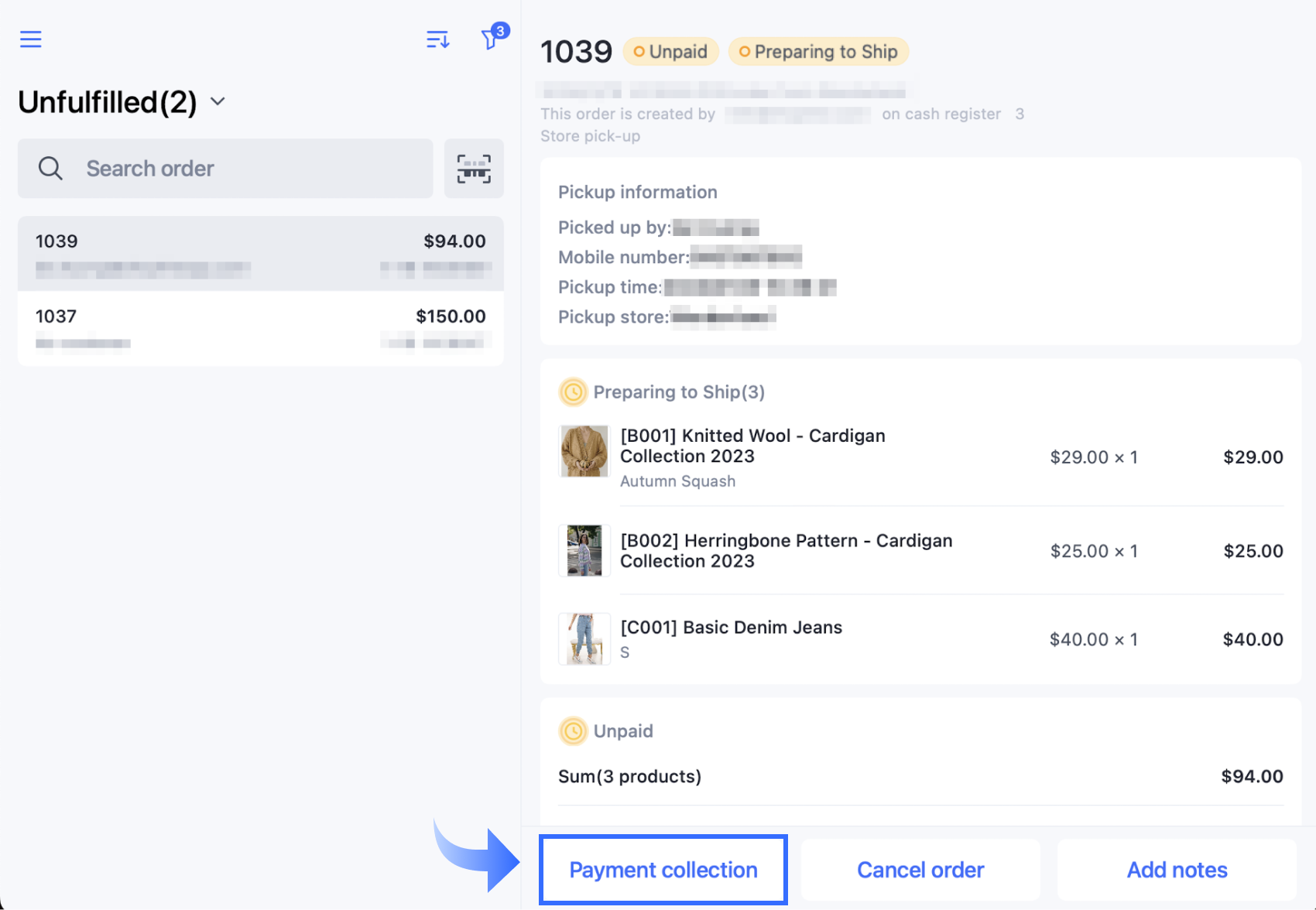Click the $29.00 × 1 quantity text
Viewport: 1316px width, 910px height.
click(x=1094, y=457)
